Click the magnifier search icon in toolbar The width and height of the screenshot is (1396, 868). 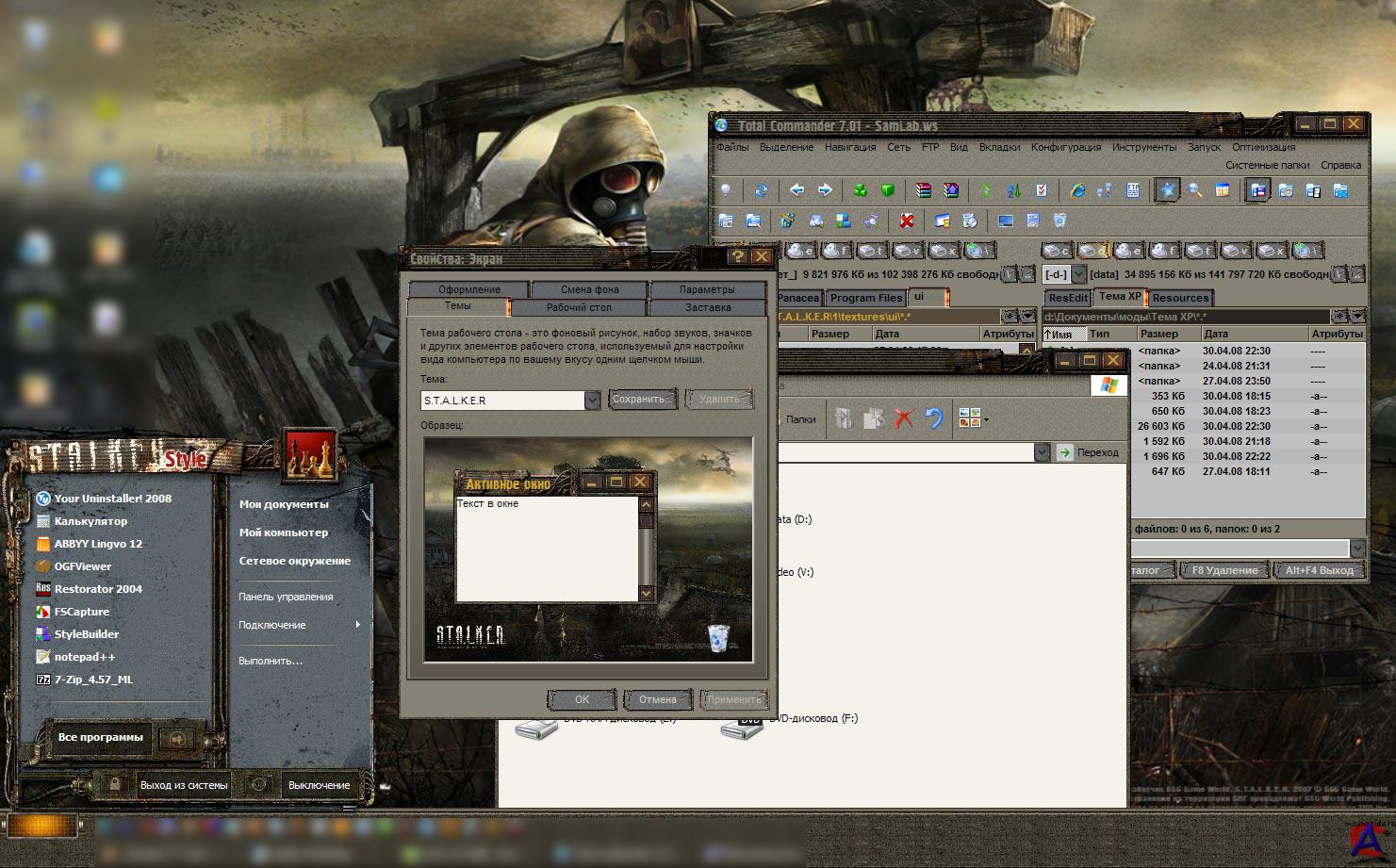pos(1194,190)
